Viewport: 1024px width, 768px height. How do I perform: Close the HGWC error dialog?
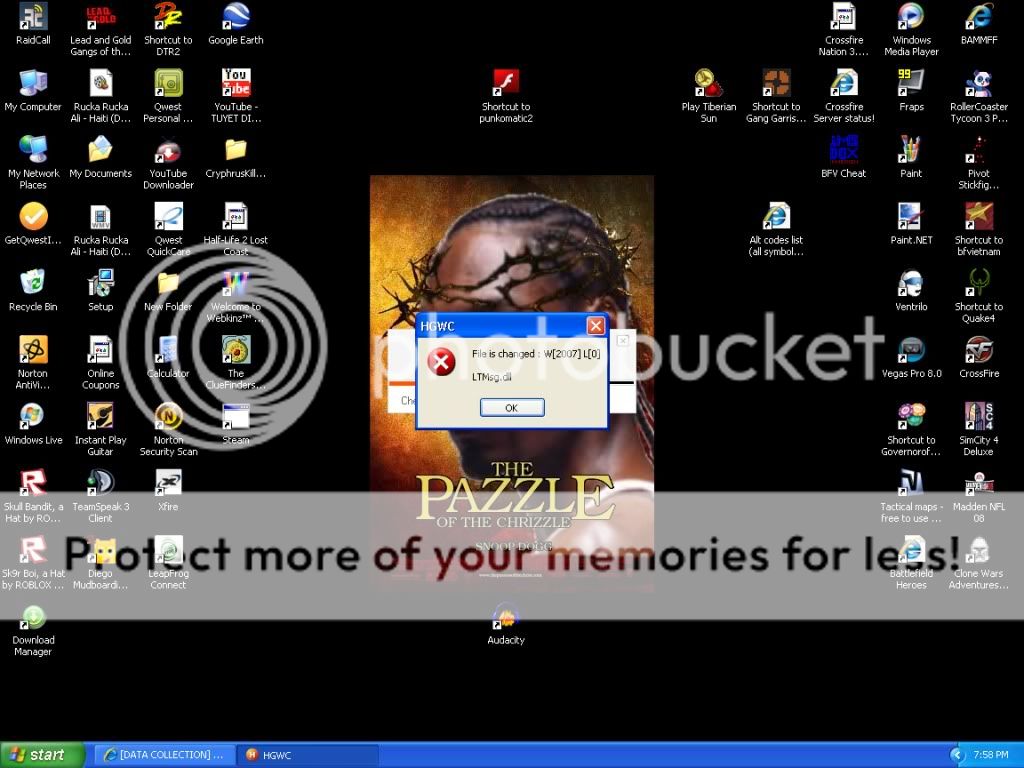coord(595,326)
